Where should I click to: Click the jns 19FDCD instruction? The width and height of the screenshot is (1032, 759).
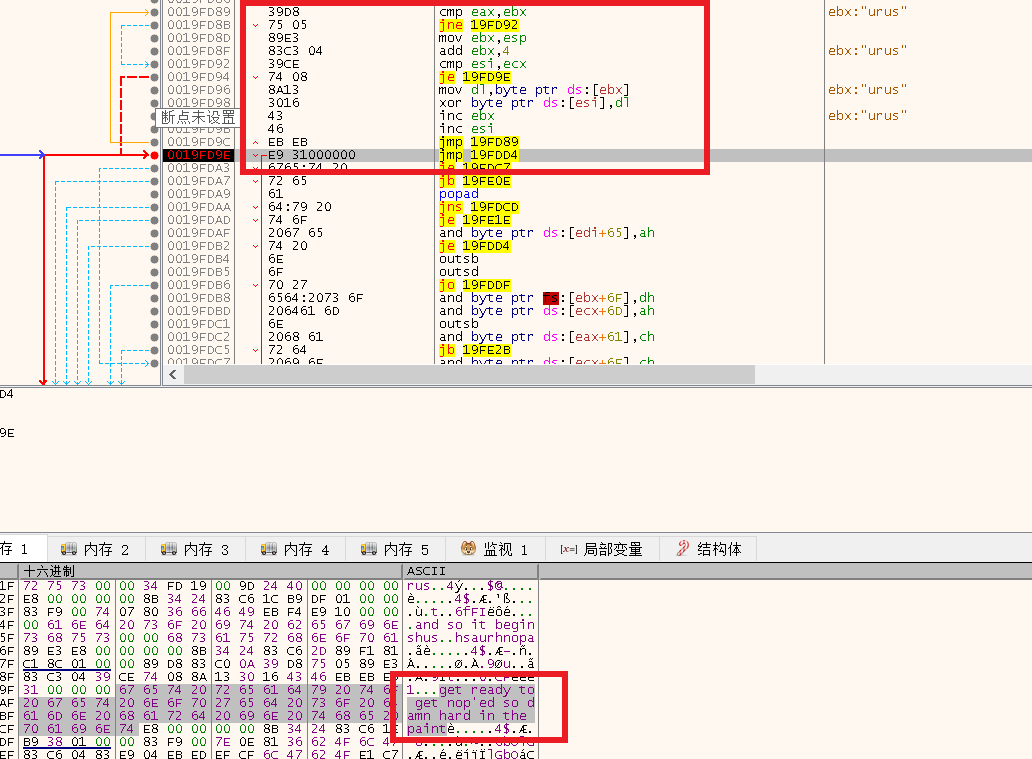coord(478,207)
